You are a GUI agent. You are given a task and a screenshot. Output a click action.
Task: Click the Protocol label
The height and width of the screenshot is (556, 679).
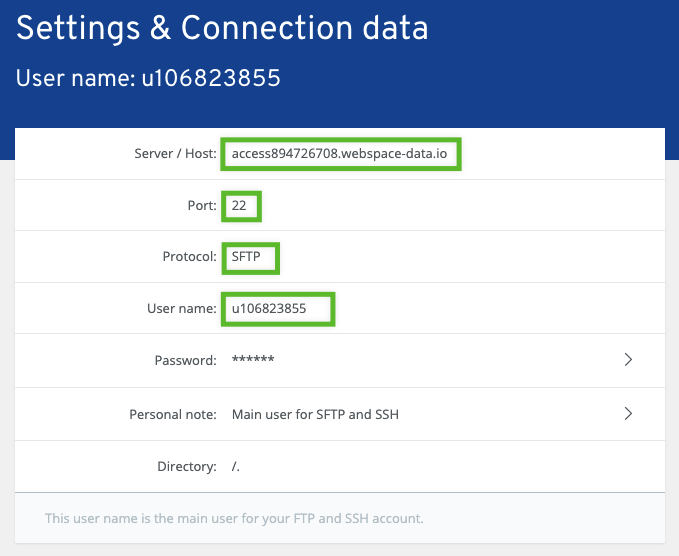(190, 257)
